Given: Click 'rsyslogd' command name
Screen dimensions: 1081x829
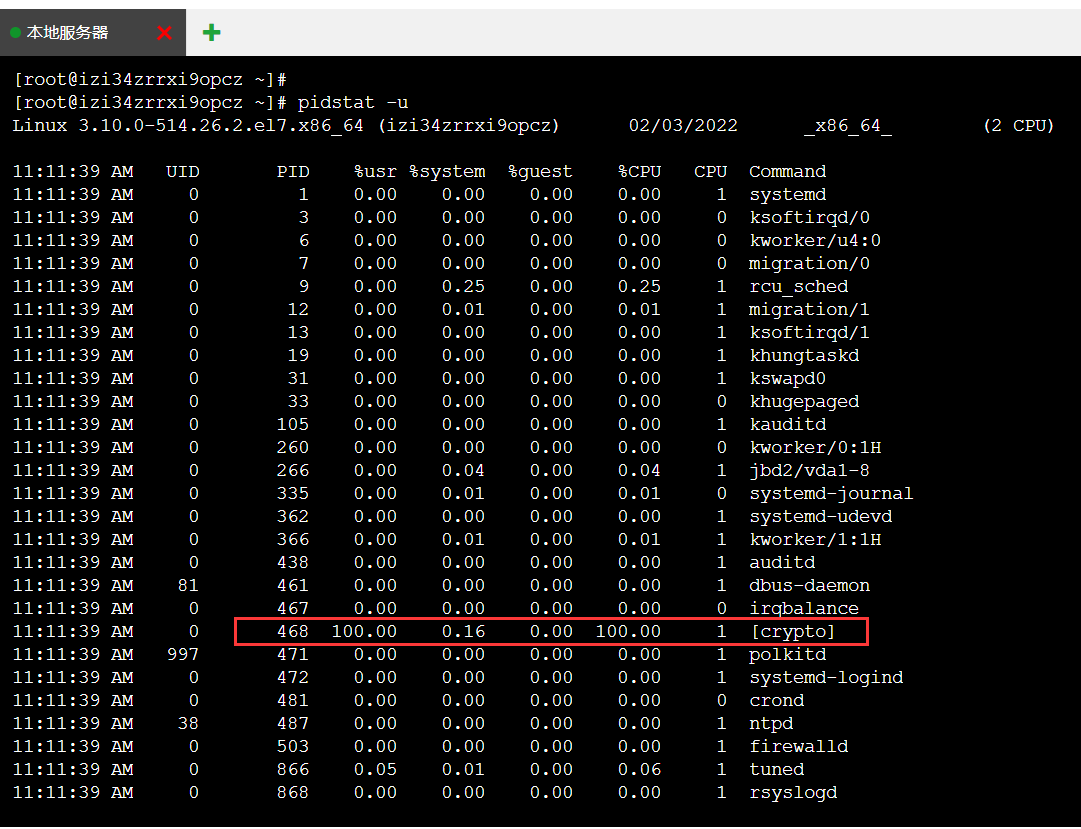Looking at the screenshot, I should click(794, 792).
